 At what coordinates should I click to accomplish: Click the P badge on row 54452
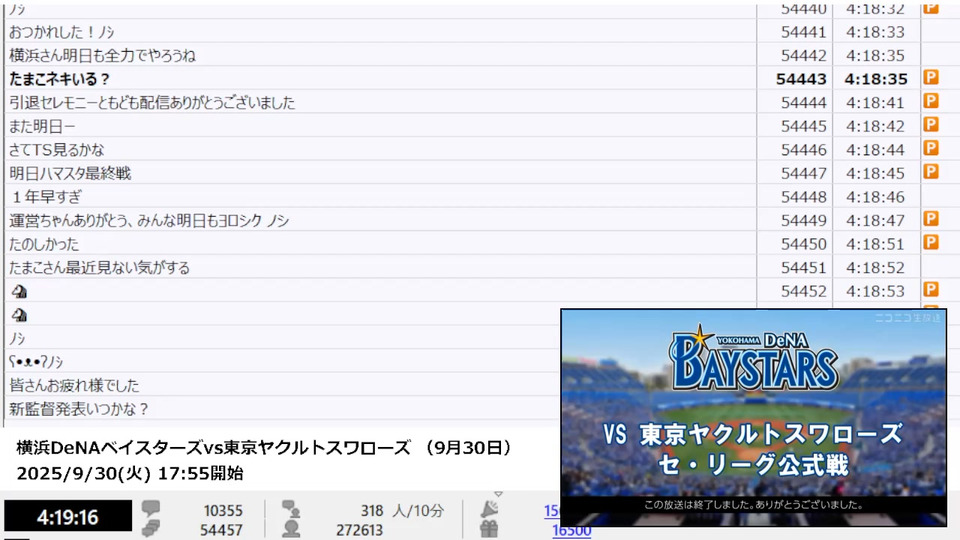931,290
